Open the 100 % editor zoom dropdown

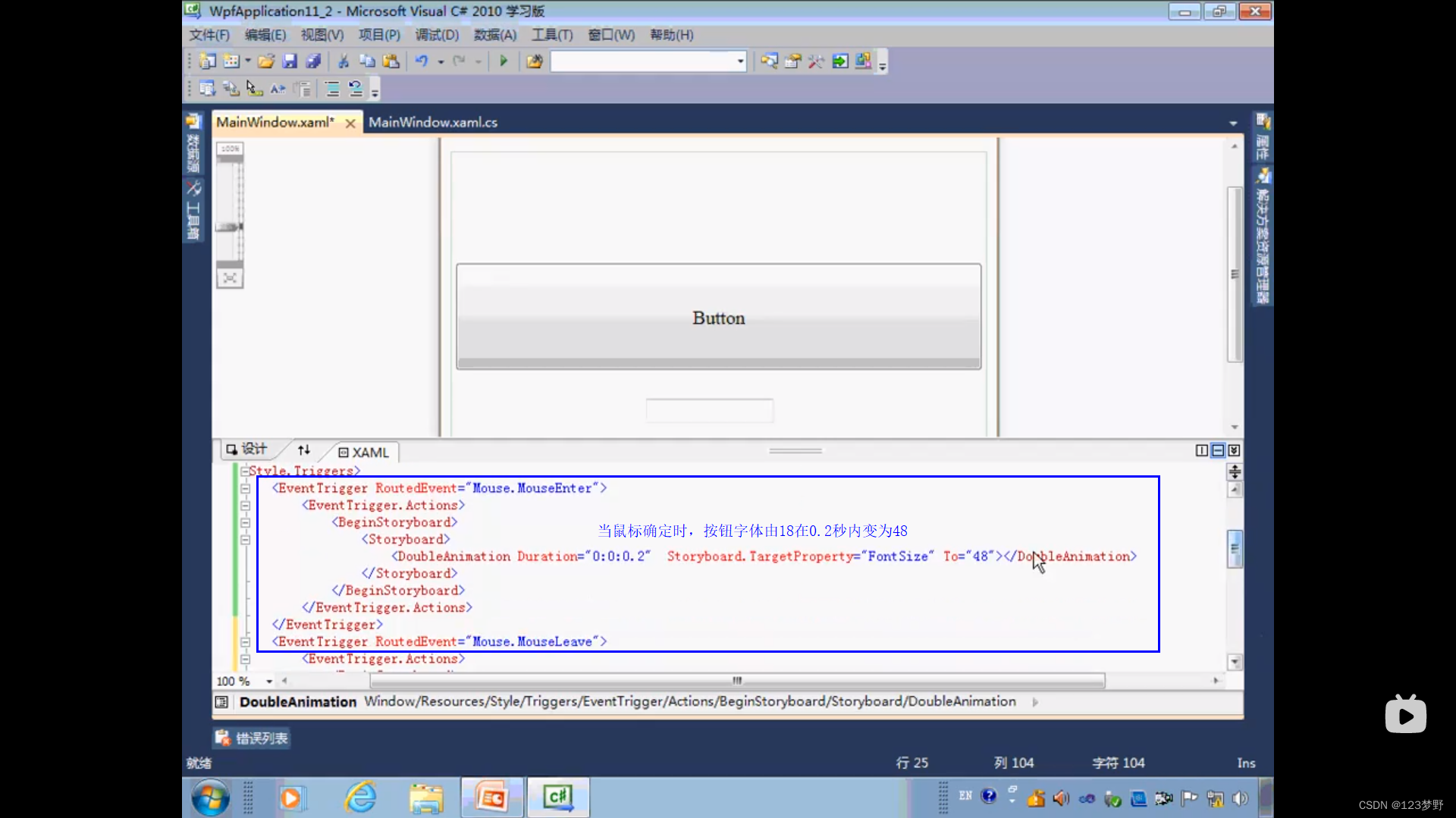pos(269,682)
